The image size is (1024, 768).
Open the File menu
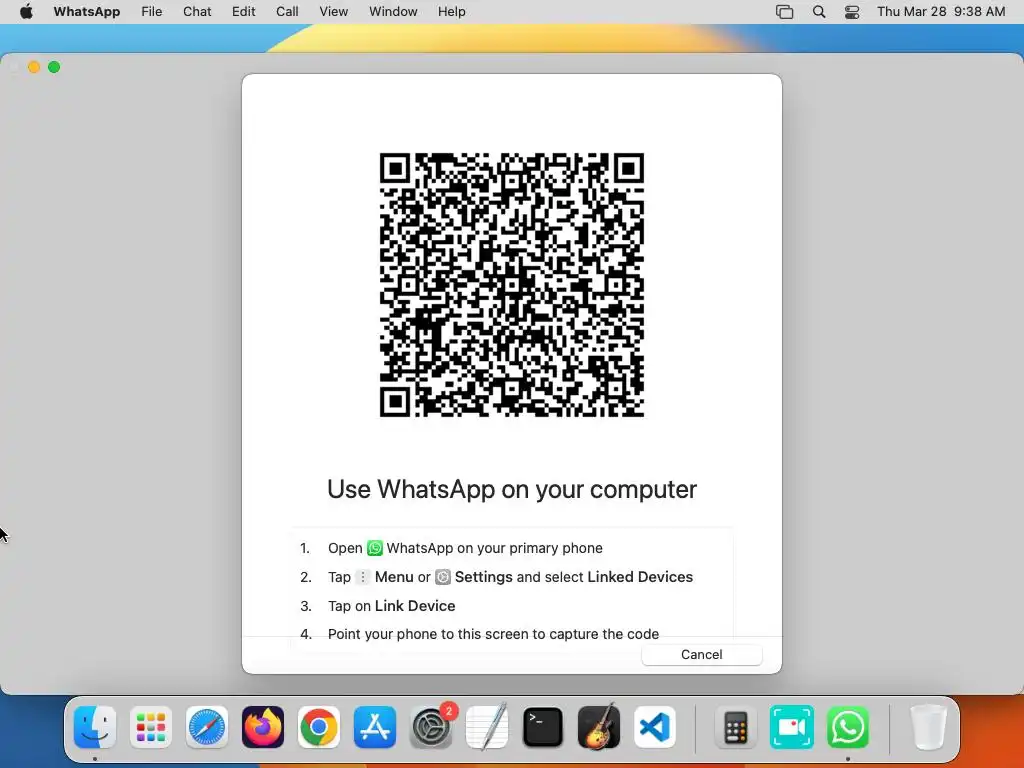click(x=152, y=12)
